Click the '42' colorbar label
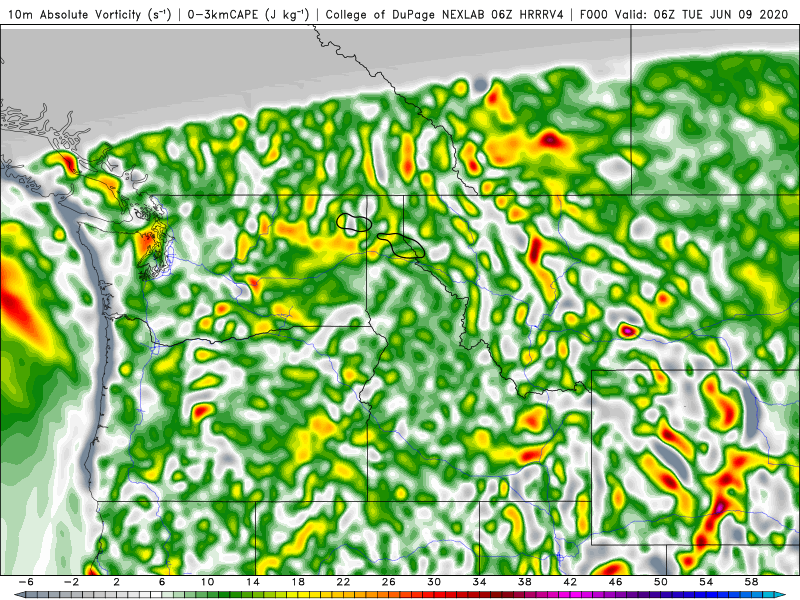This screenshot has height=600, width=800. (570, 582)
